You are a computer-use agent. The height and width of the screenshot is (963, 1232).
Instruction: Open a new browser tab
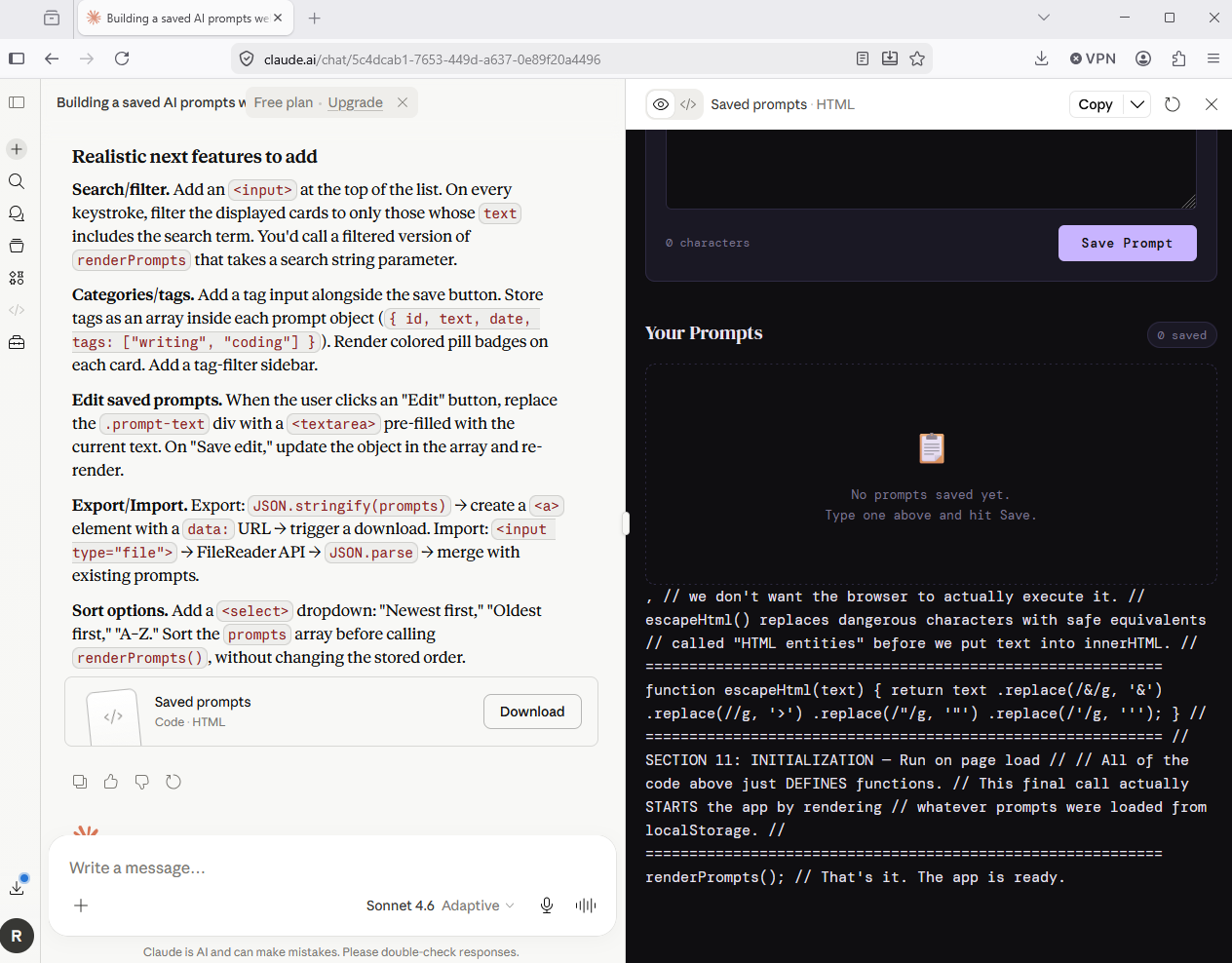coord(314,18)
